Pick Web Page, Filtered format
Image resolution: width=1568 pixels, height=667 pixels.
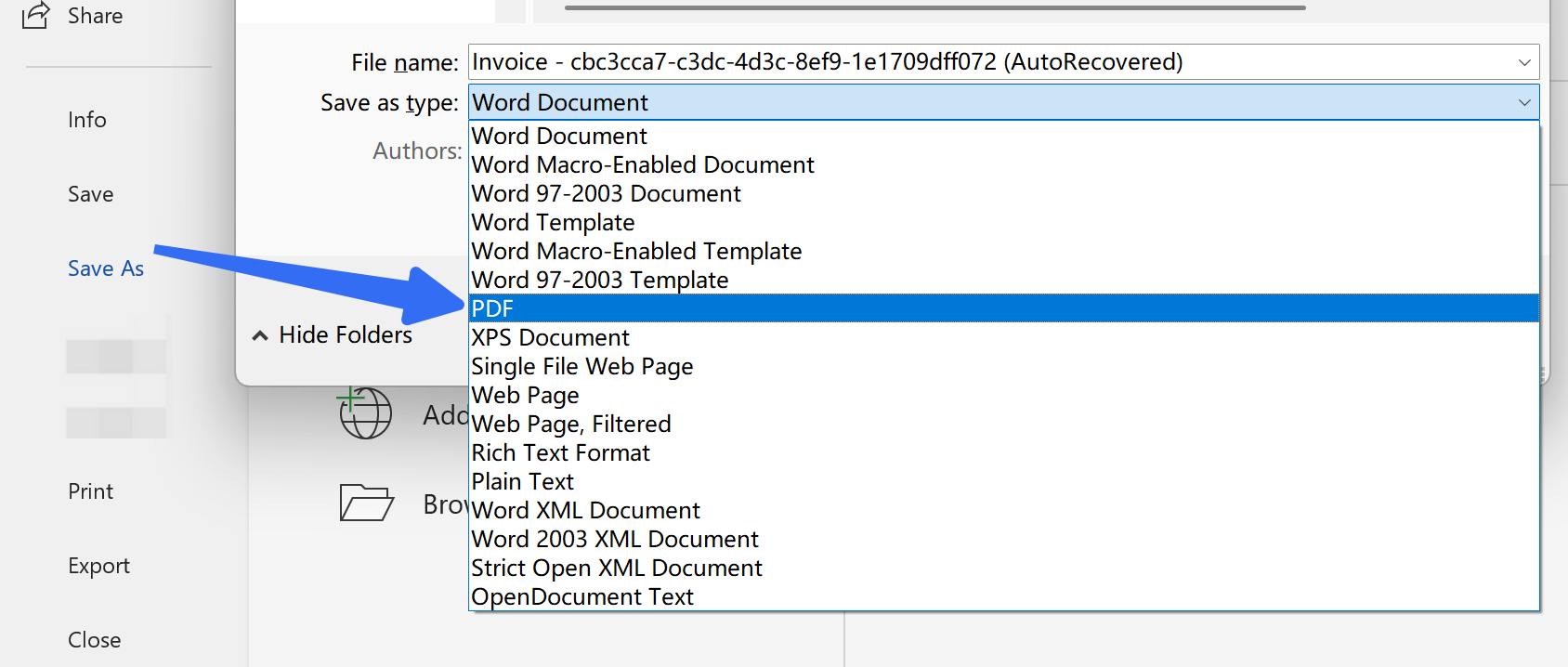(x=1003, y=424)
